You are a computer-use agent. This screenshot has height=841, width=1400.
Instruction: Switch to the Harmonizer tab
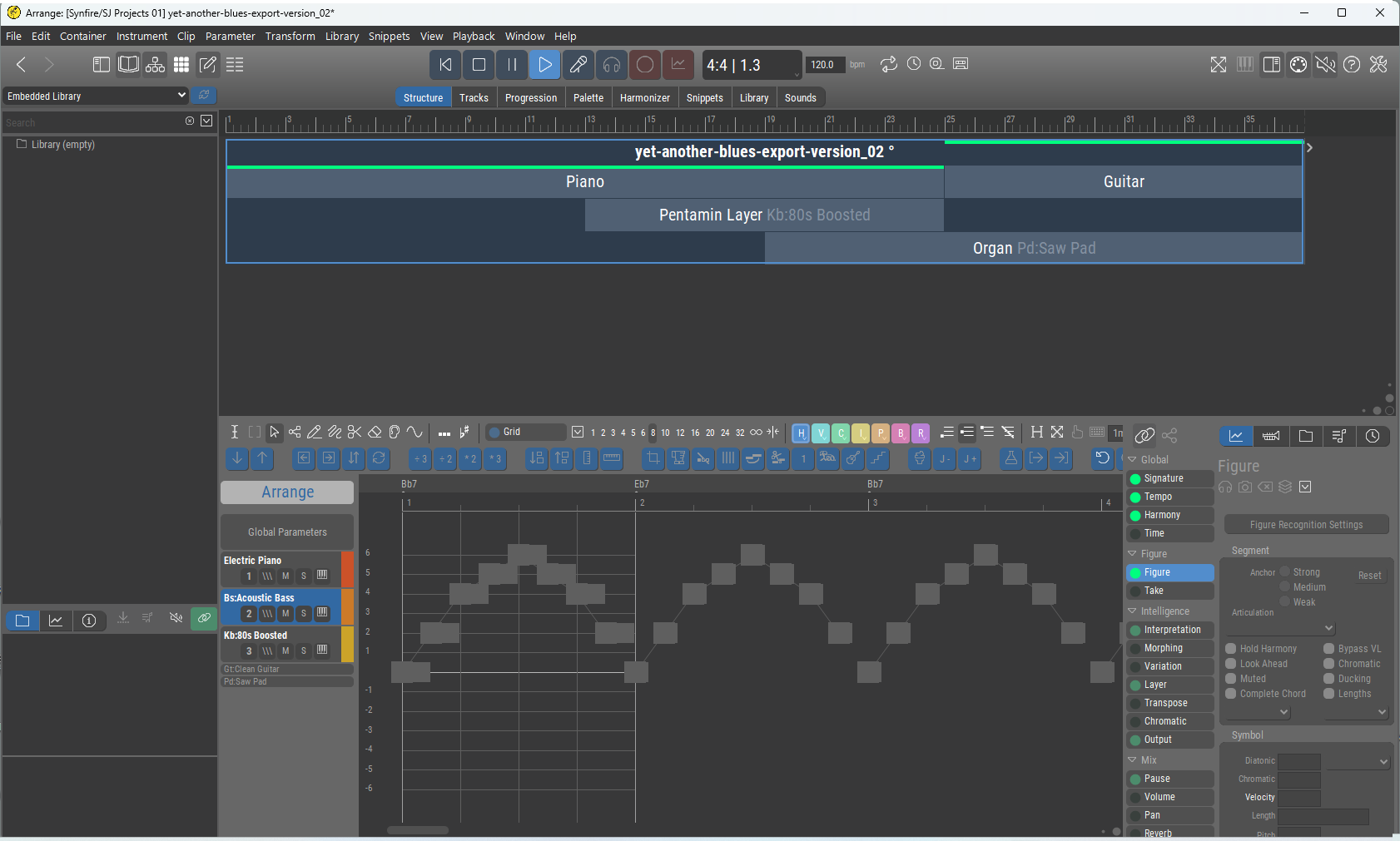pos(644,97)
